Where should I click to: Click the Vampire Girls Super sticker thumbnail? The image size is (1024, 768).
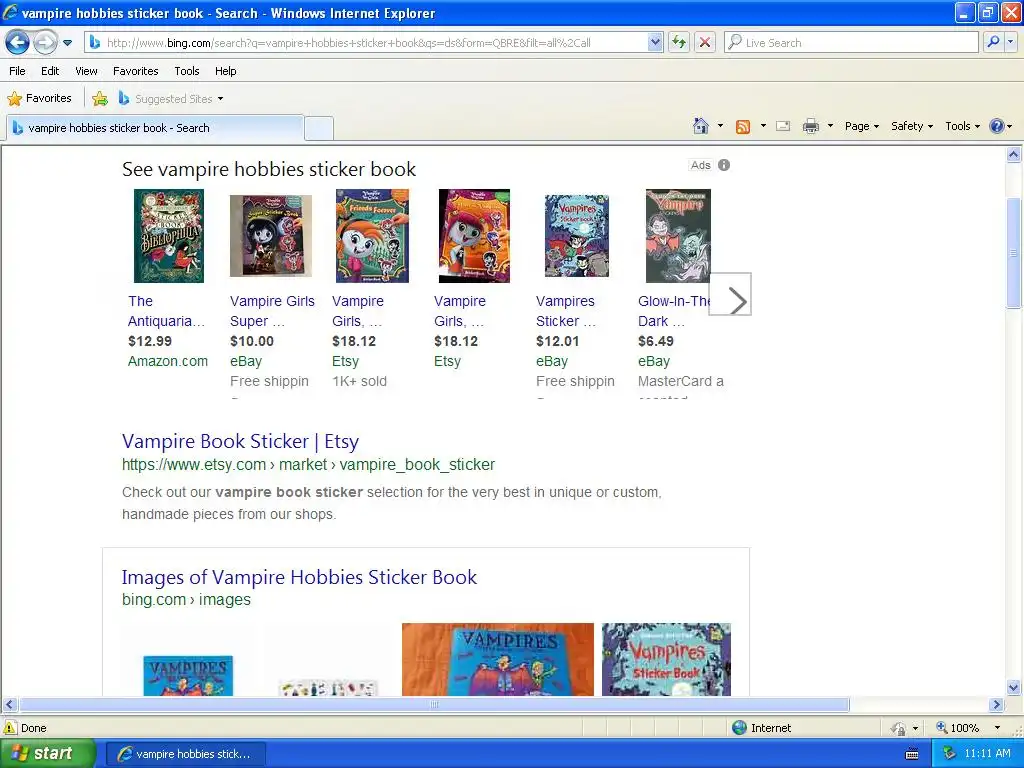(x=270, y=236)
